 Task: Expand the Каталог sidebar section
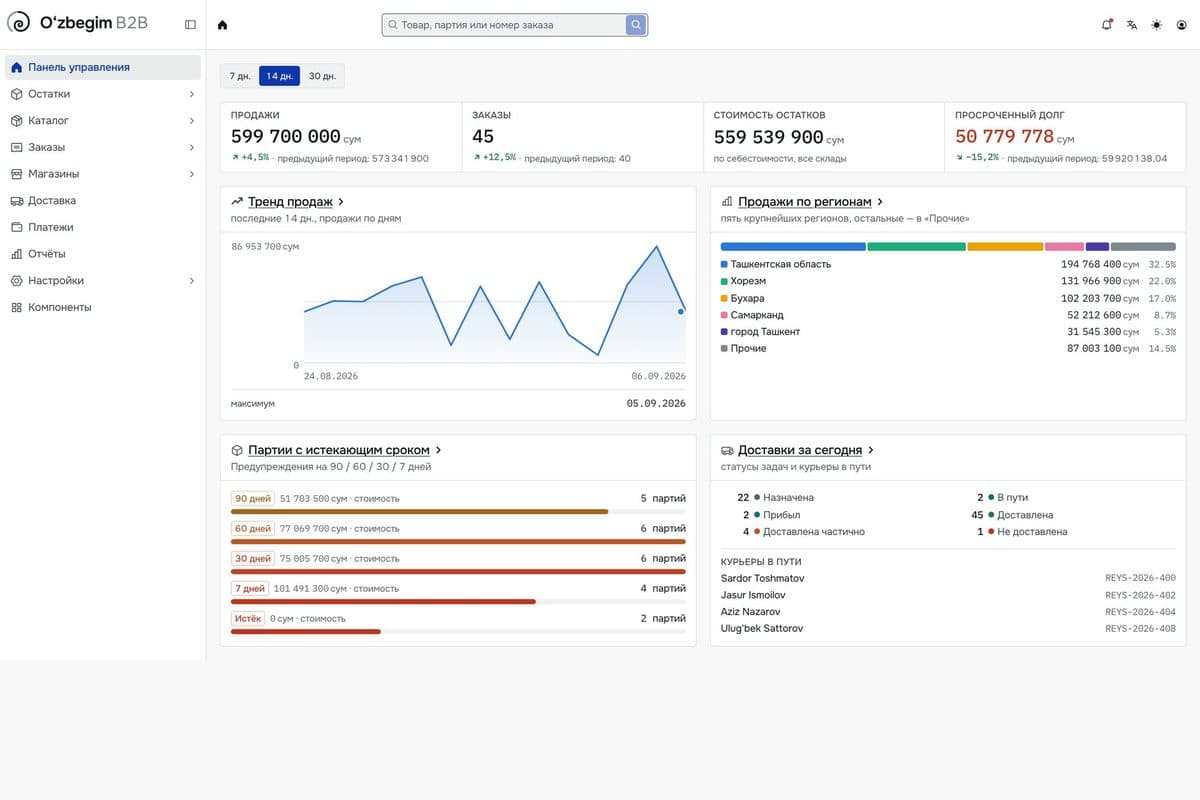[103, 120]
